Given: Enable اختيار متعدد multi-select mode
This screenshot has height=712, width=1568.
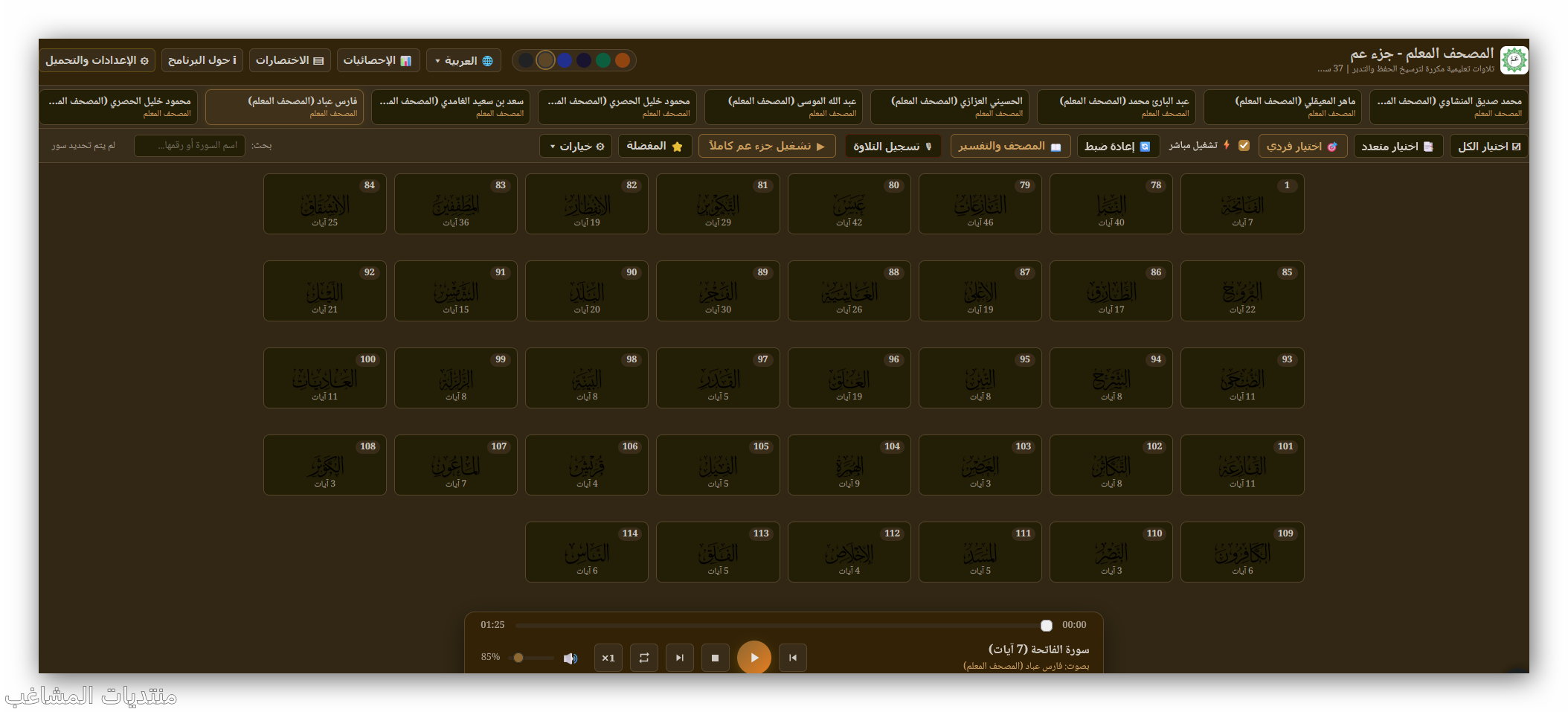Looking at the screenshot, I should [x=1398, y=146].
